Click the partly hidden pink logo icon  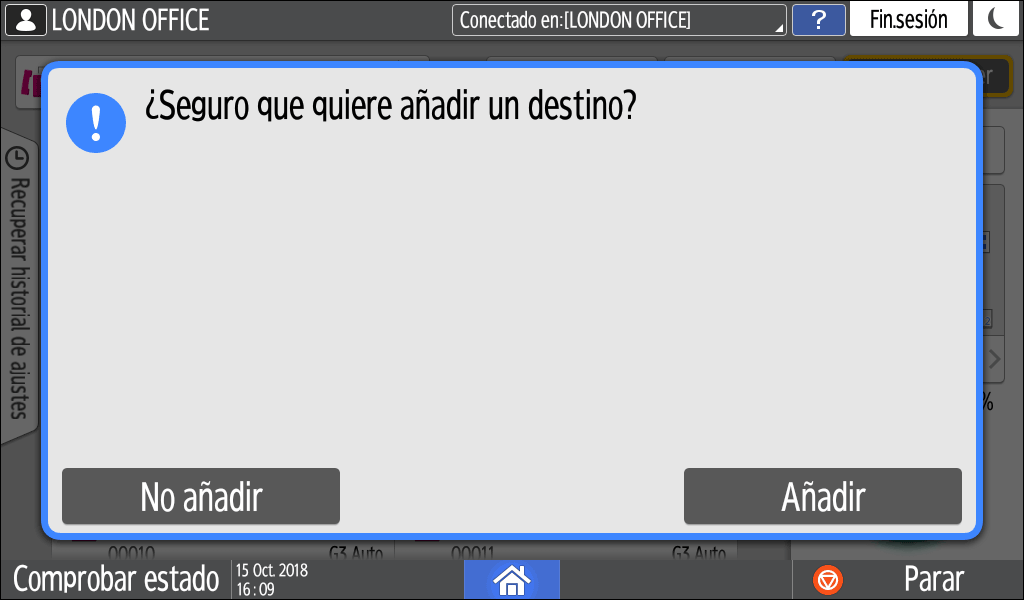click(x=29, y=84)
